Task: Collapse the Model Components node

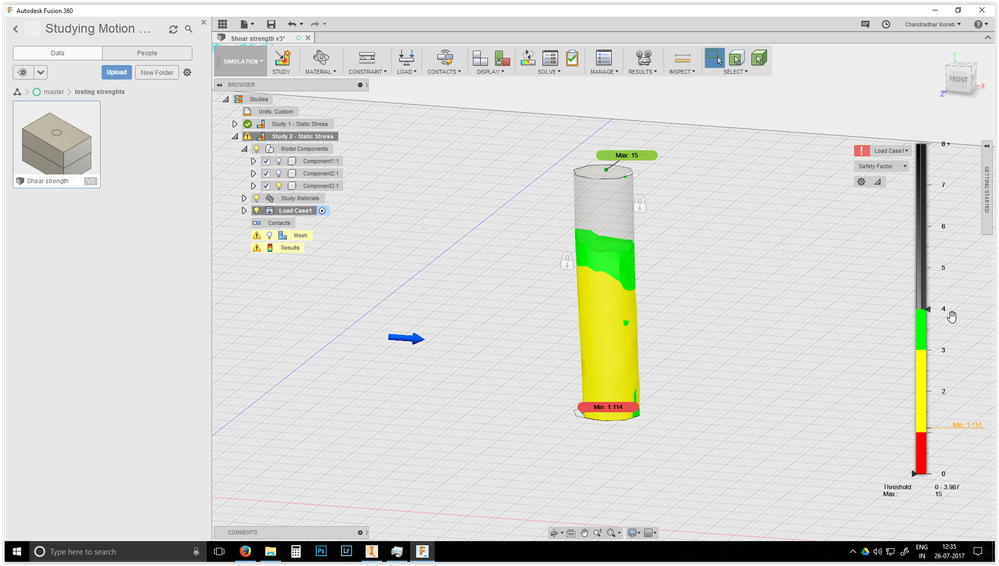Action: pos(245,149)
